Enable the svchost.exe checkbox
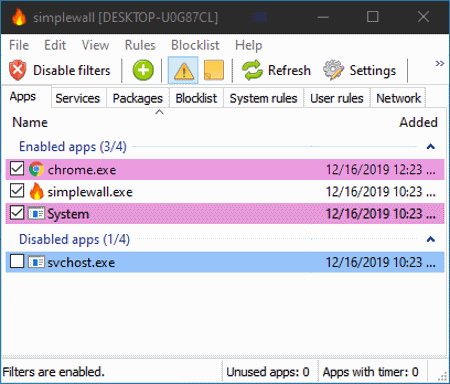The height and width of the screenshot is (384, 450). click(x=17, y=262)
